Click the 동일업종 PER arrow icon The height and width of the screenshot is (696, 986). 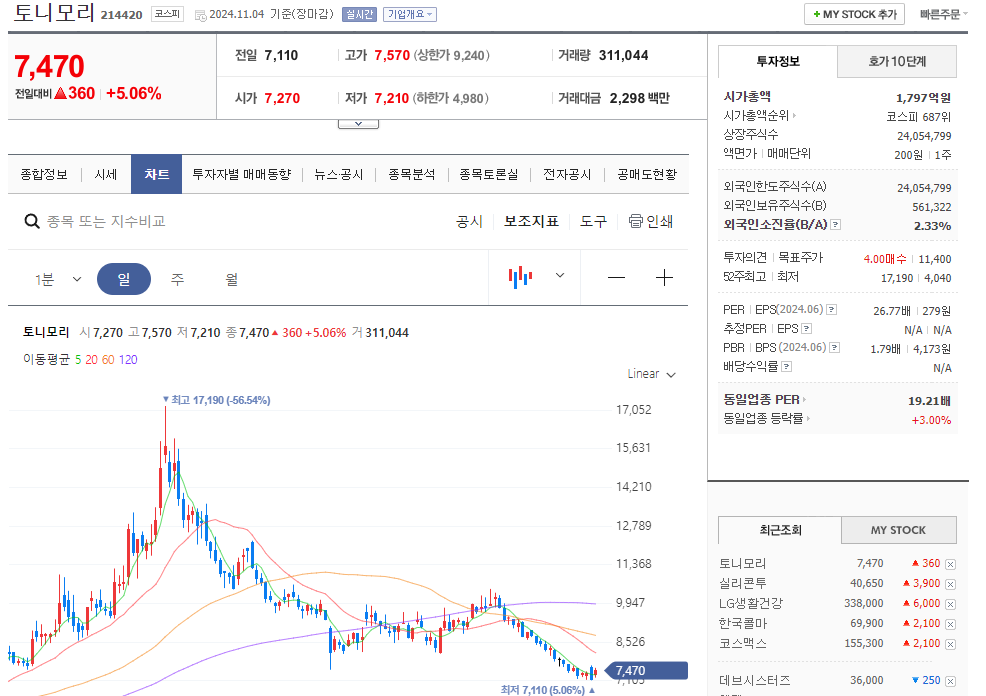(x=804, y=399)
